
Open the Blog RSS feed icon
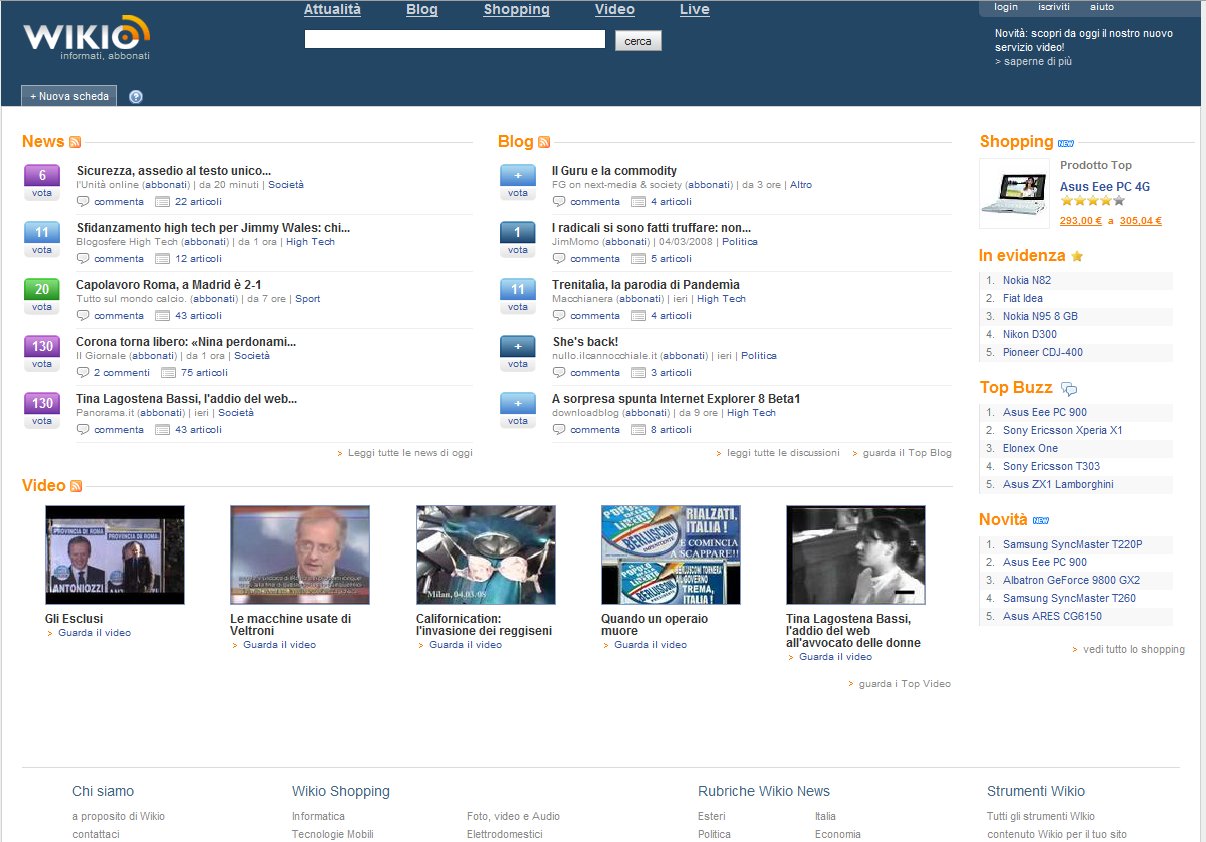point(544,142)
